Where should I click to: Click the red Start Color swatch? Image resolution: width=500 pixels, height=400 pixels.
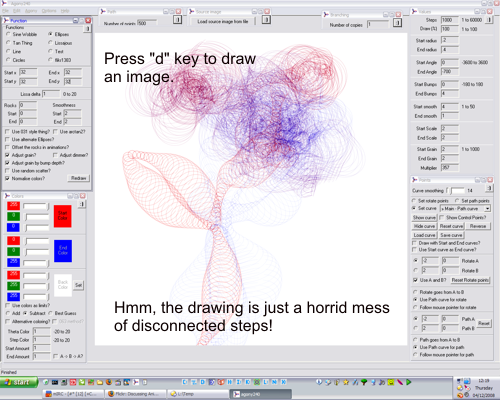coord(63,216)
